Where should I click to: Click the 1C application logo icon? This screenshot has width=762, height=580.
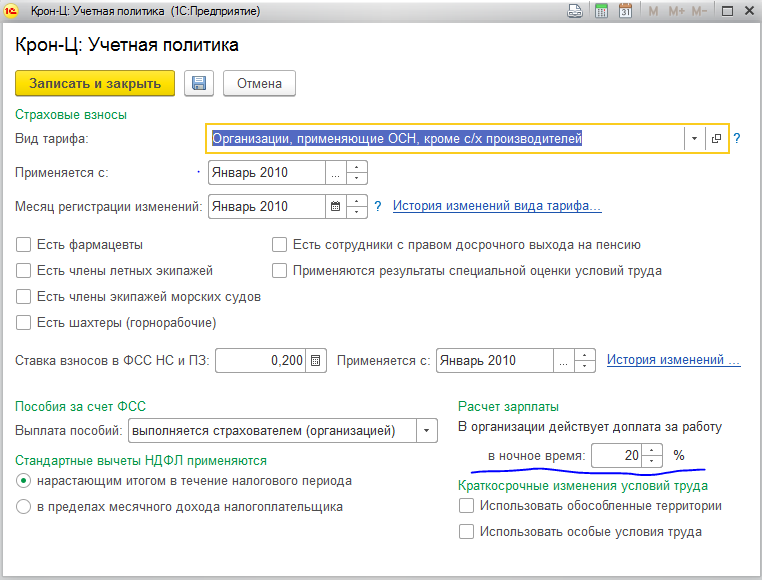[x=11, y=11]
